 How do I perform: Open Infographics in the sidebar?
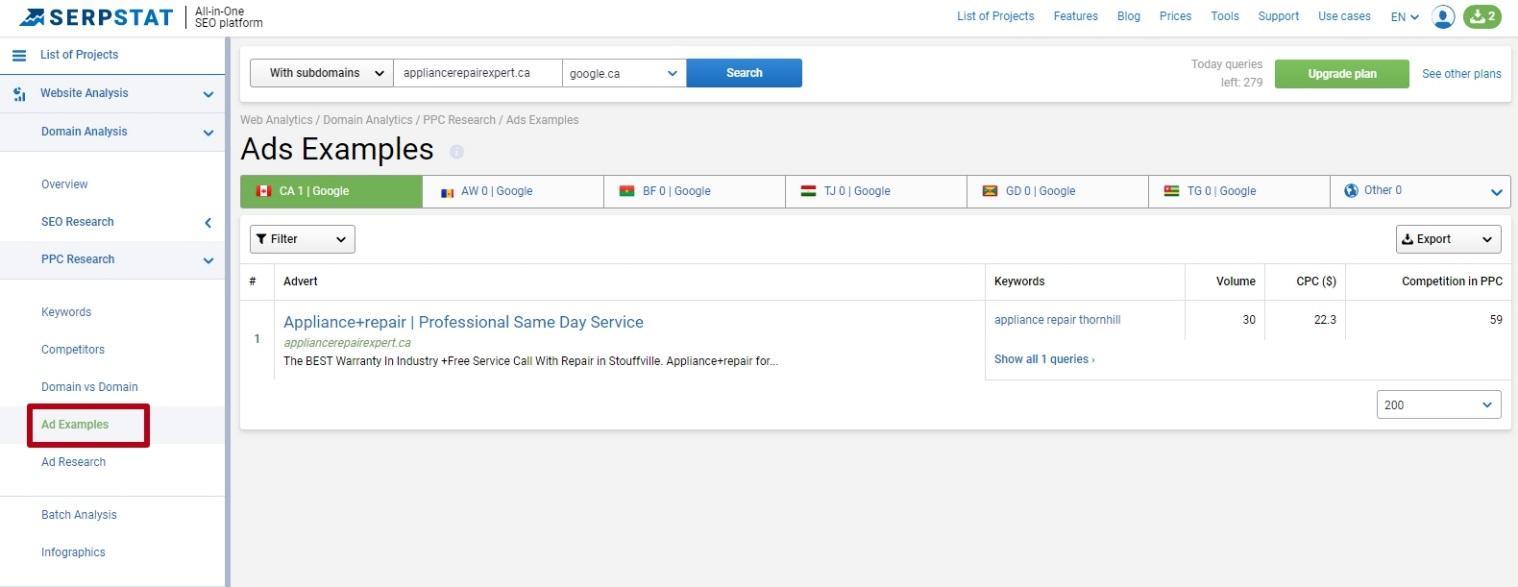pos(73,552)
